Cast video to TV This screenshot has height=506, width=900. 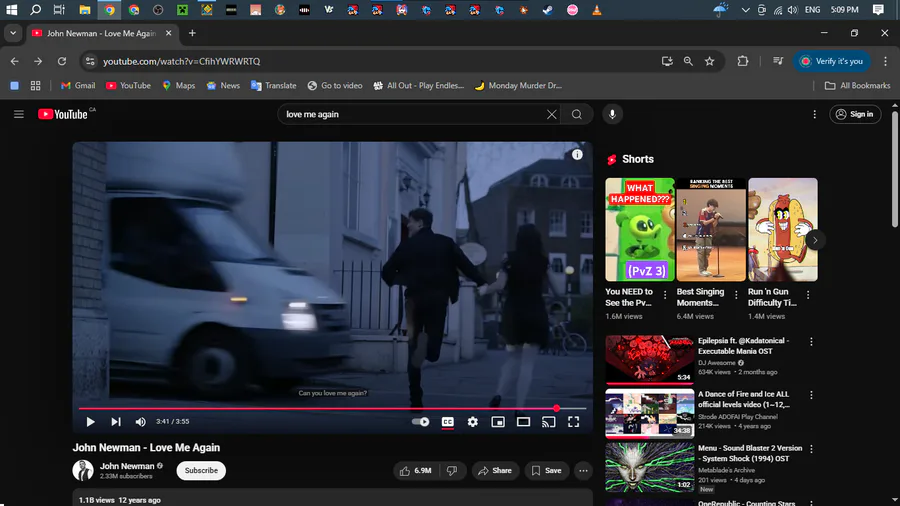pos(549,422)
